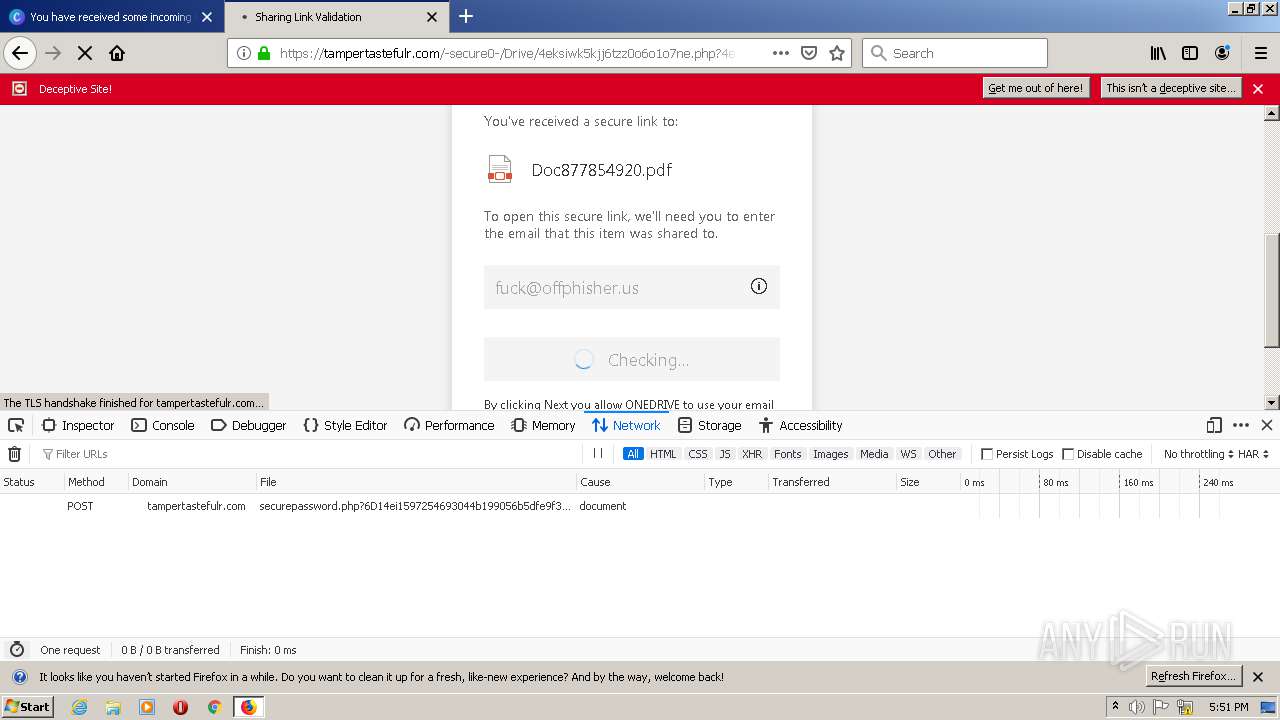Filter network requests by CSS
The width and height of the screenshot is (1280, 720).
tap(698, 454)
